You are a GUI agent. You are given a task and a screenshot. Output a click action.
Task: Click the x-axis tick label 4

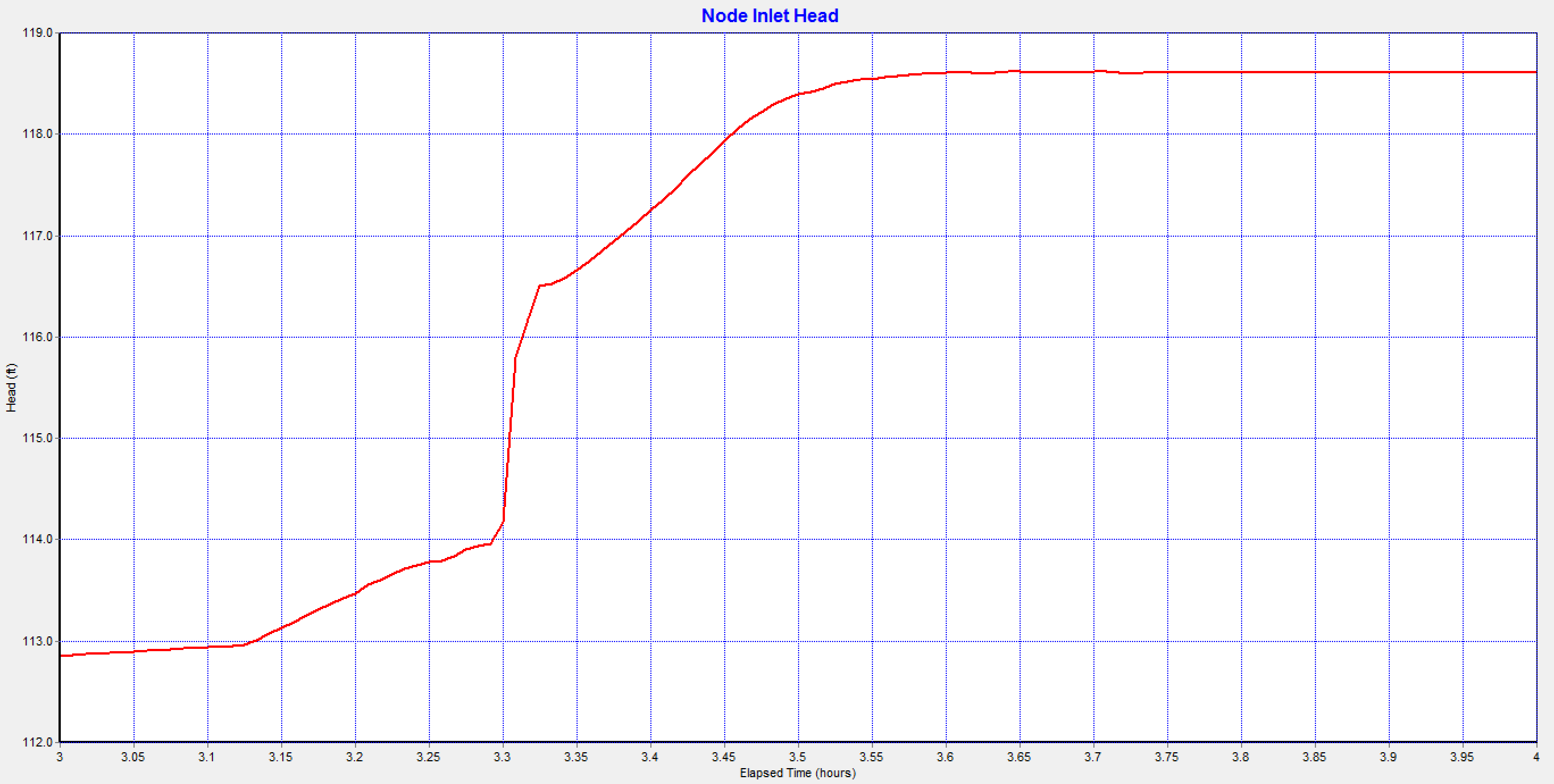click(x=1536, y=757)
